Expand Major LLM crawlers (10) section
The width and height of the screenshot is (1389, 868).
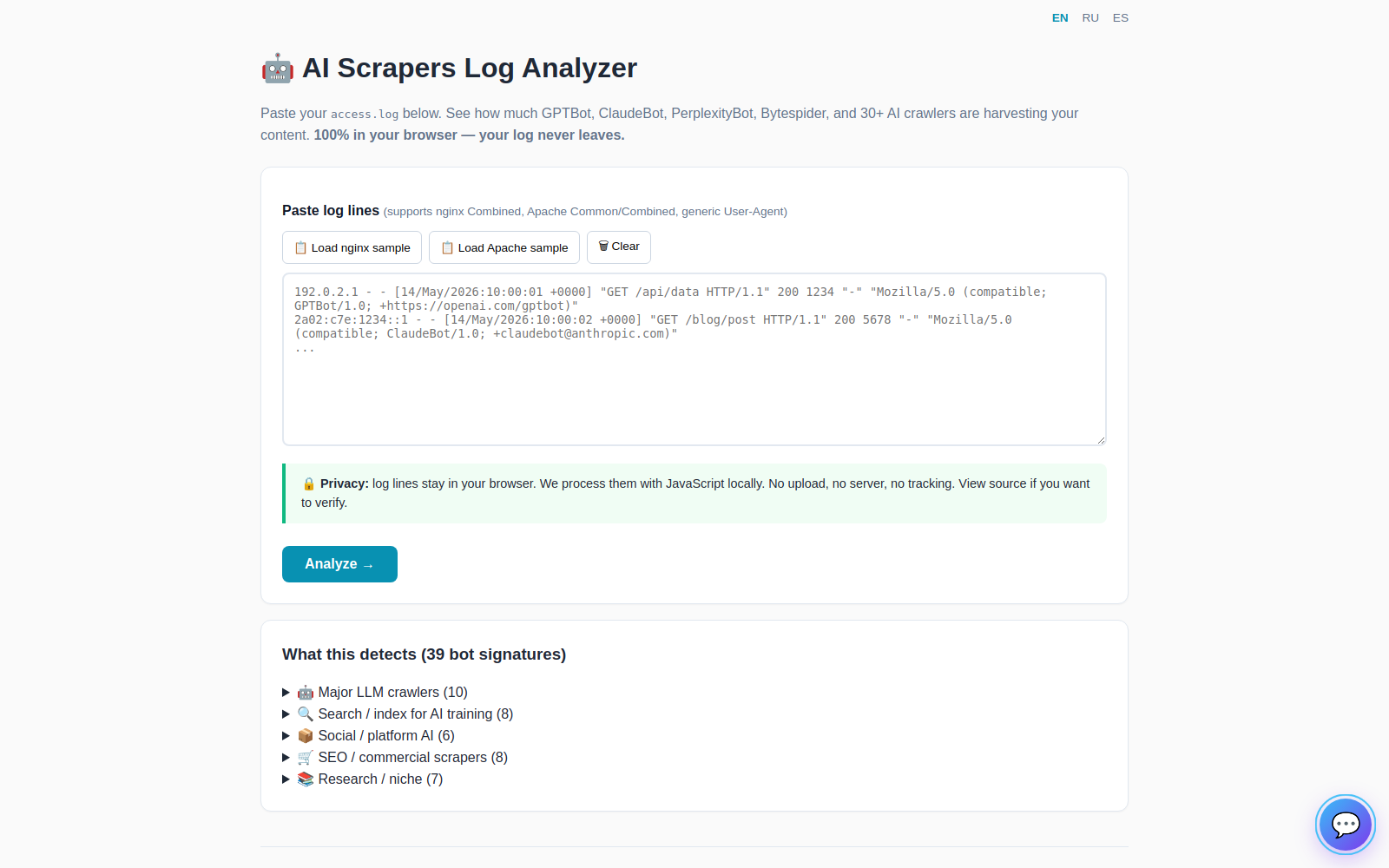coord(375,692)
